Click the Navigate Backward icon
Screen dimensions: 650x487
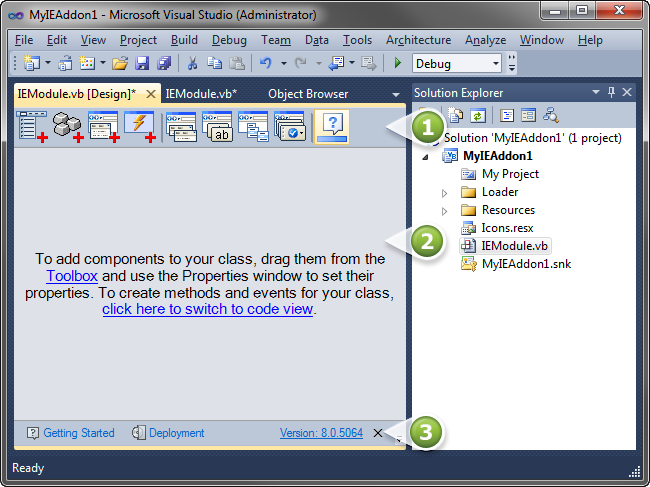336,63
